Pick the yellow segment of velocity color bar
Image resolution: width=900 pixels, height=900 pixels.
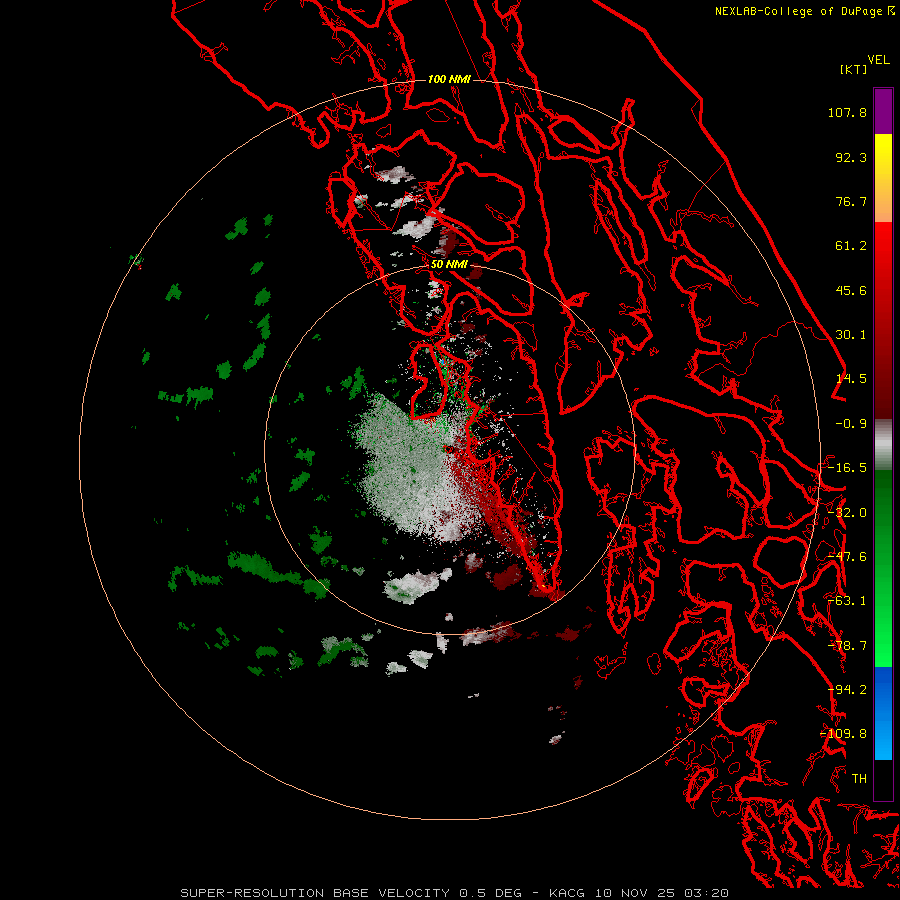pyautogui.click(x=883, y=155)
